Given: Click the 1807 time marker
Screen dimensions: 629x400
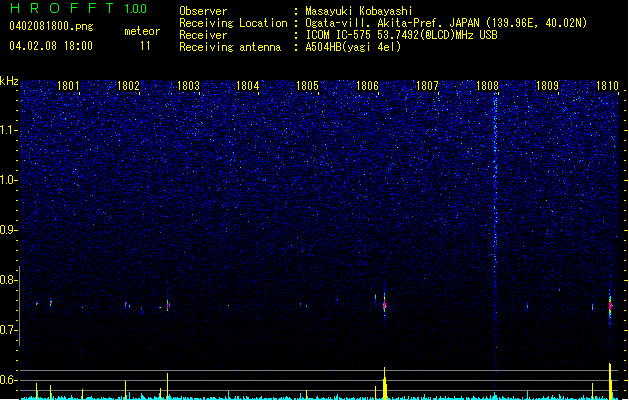Looking at the screenshot, I should tap(427, 86).
